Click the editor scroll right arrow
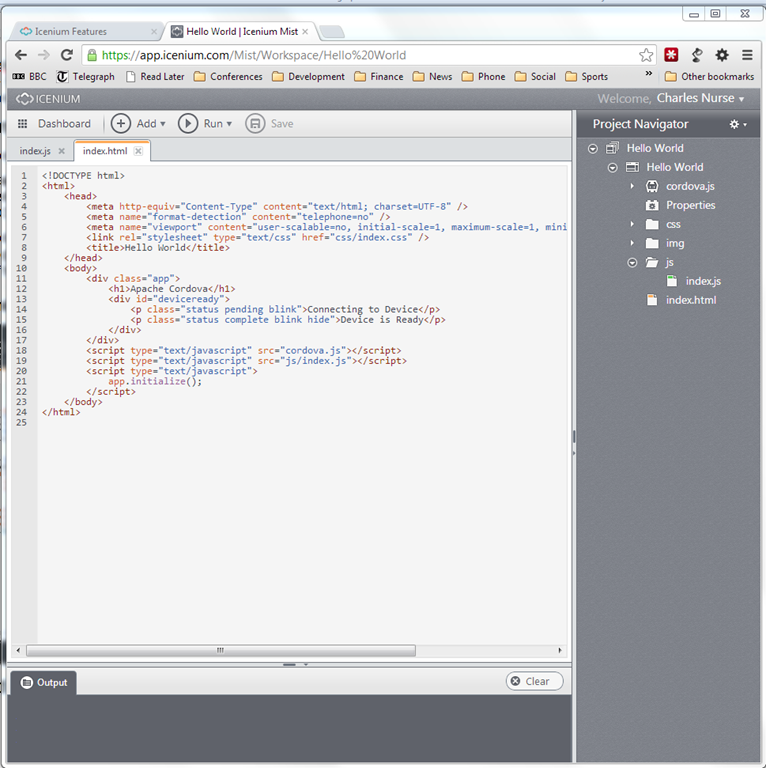Image resolution: width=766 pixels, height=768 pixels. click(560, 650)
